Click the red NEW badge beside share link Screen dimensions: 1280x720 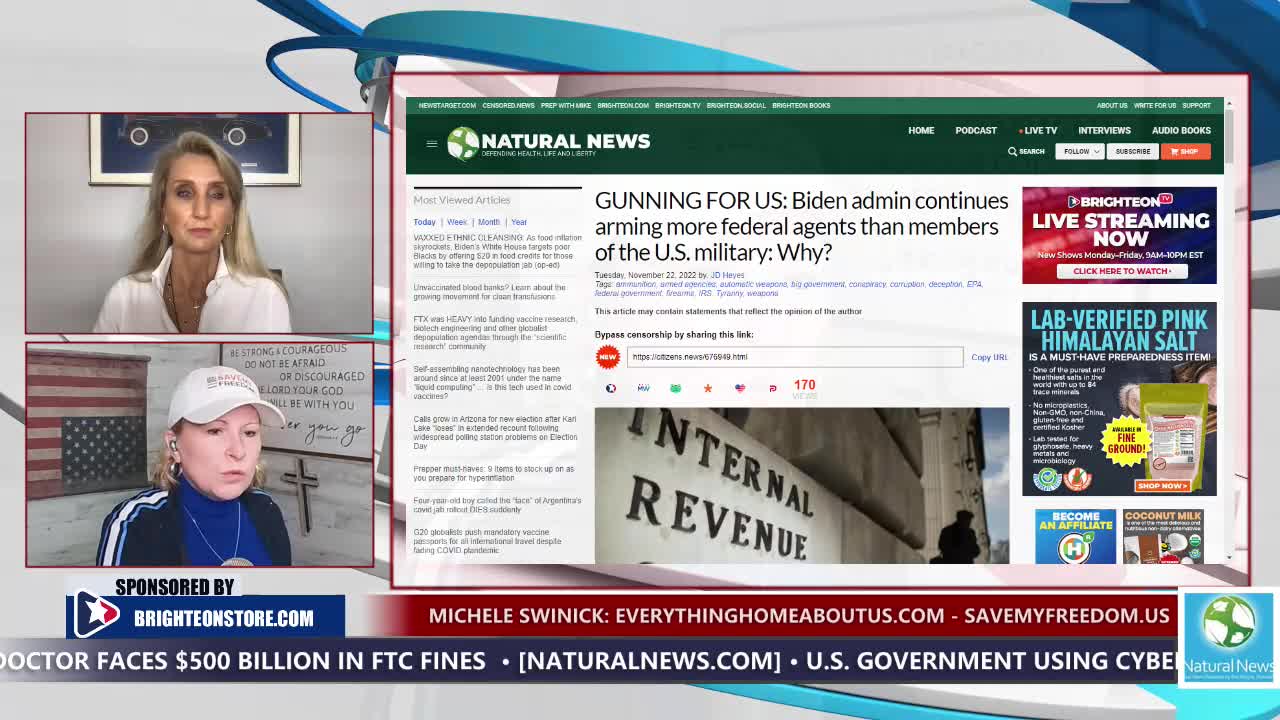[607, 357]
